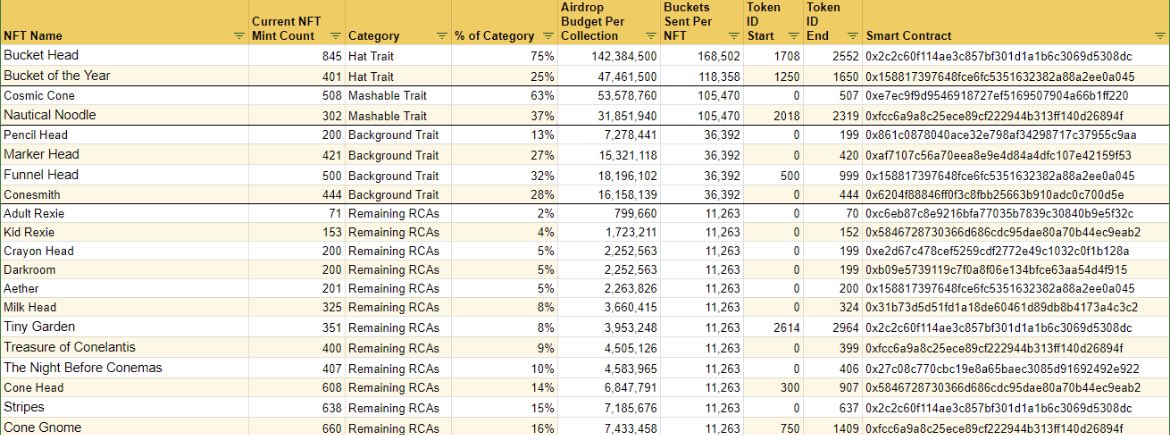
Task: Open the Smart Contract column filter
Action: [1159, 36]
